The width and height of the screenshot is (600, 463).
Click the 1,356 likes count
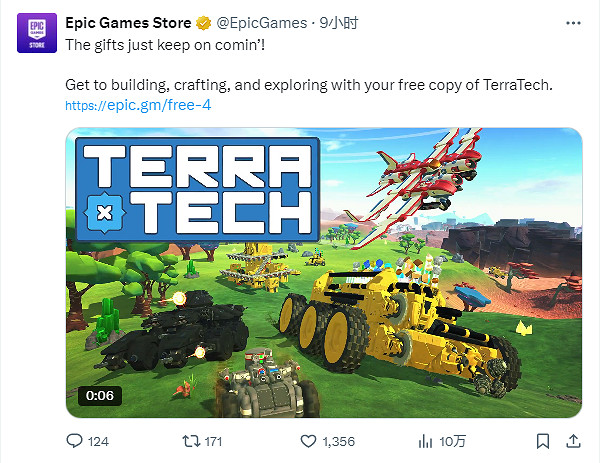click(x=339, y=442)
